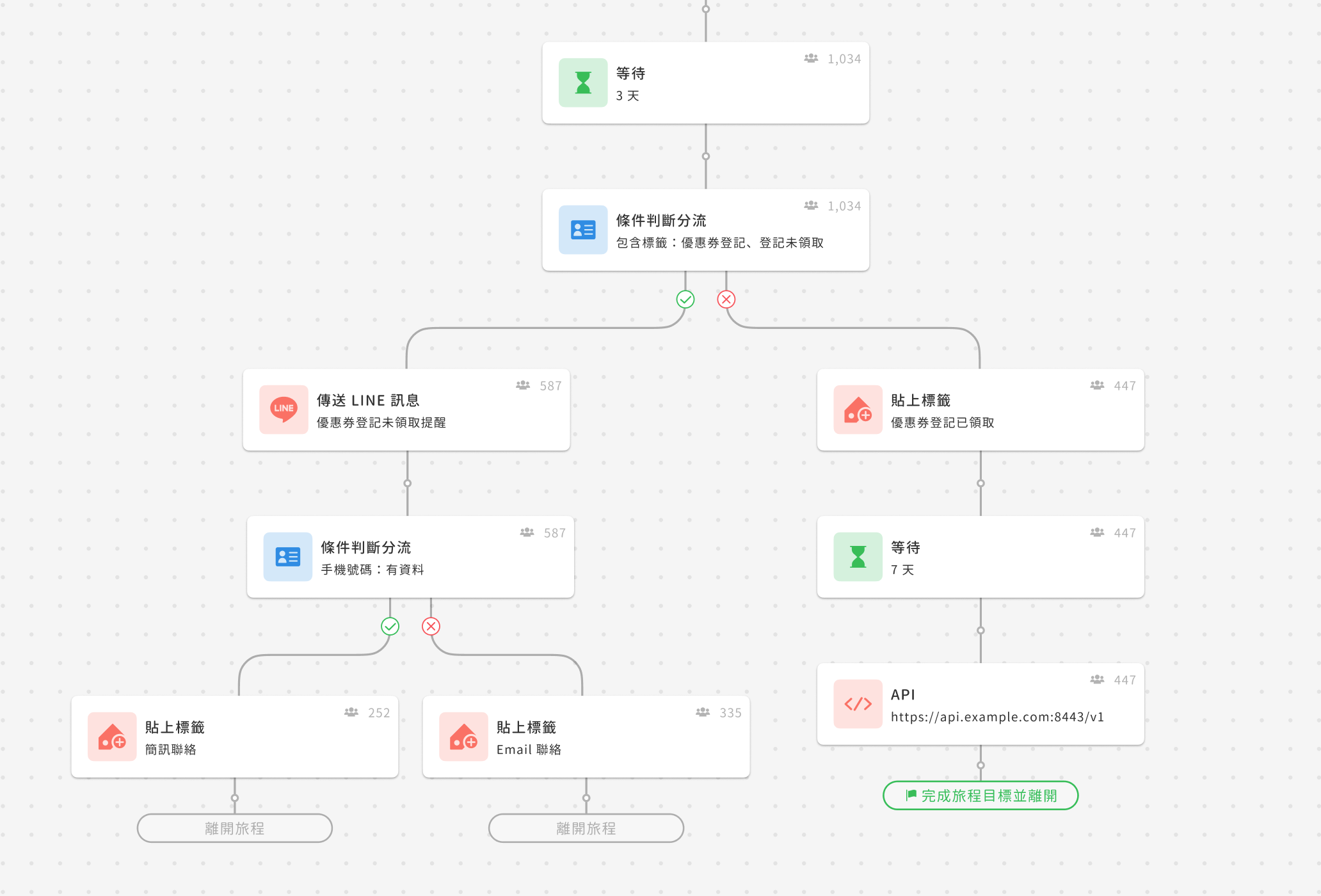Viewport: 1321px width, 896px height.
Task: Click the contact card icon on 優惠券登記 condition node
Action: coord(583,230)
